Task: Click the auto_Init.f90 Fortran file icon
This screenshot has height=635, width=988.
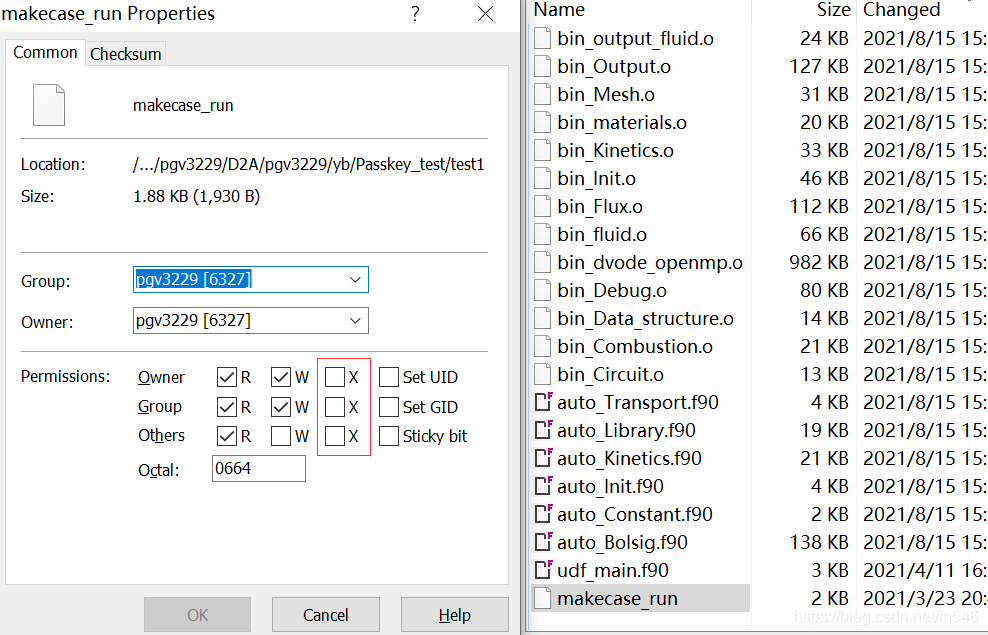Action: pyautogui.click(x=543, y=486)
